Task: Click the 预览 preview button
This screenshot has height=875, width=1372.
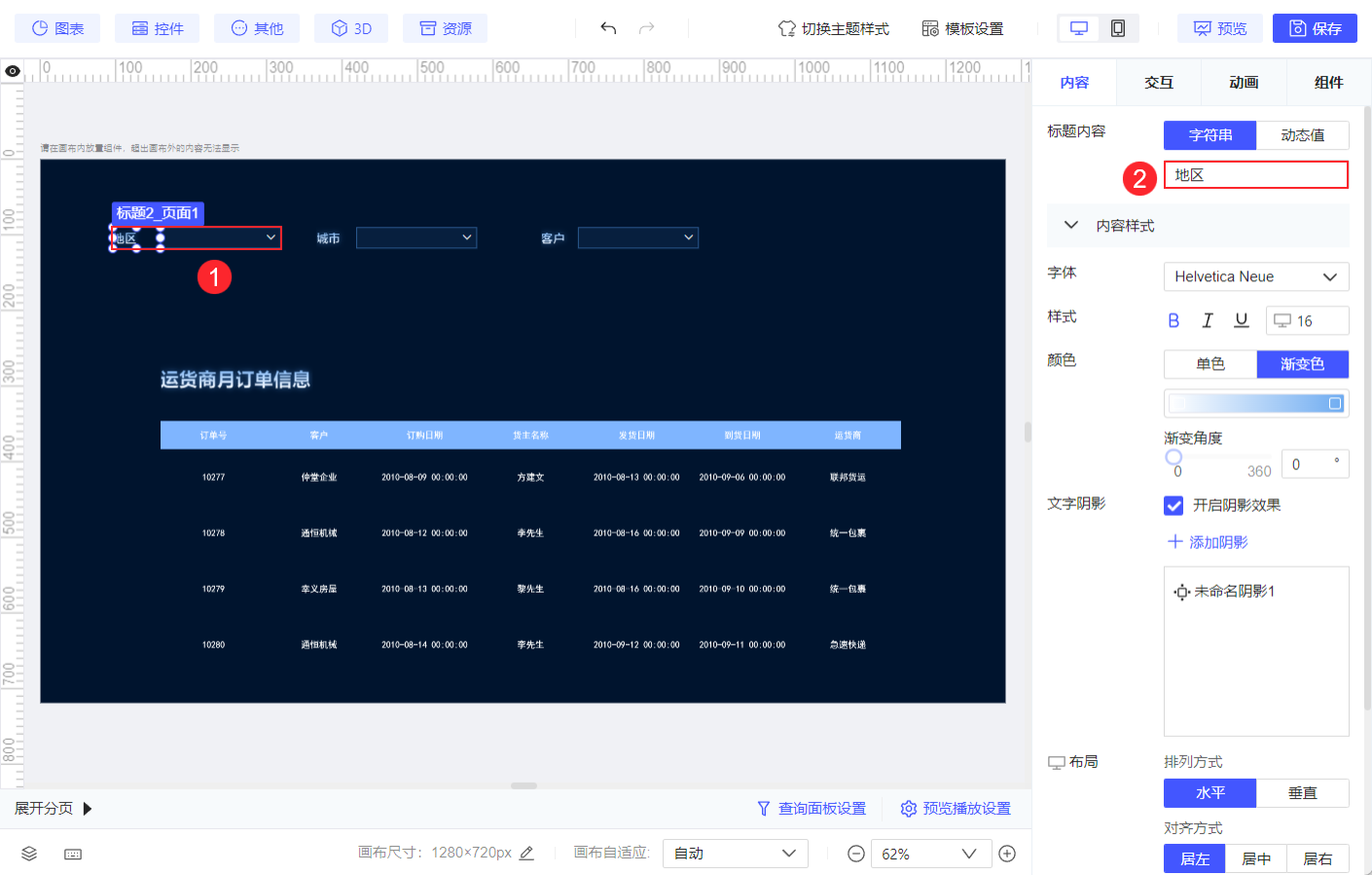Action: point(1220,28)
